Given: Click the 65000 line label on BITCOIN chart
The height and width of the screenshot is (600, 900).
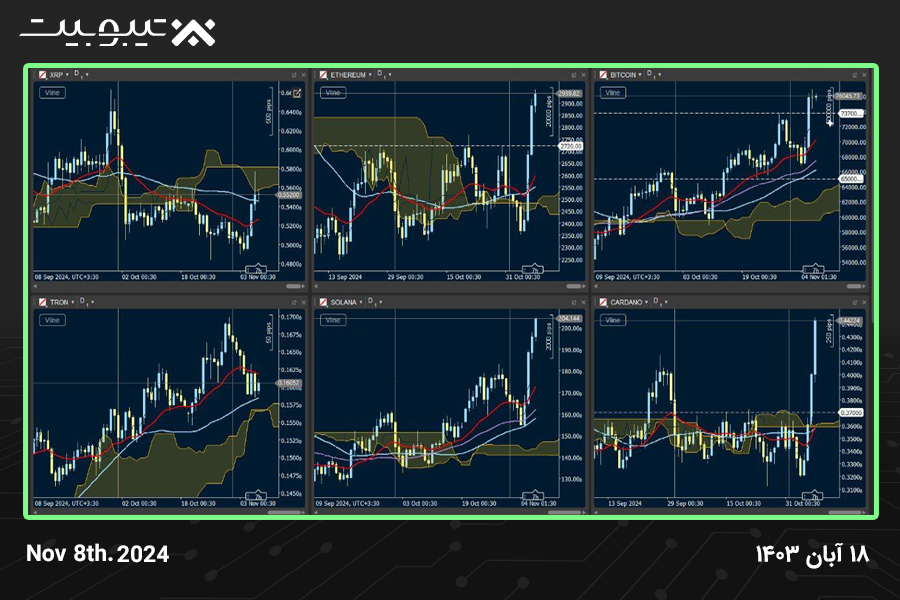Looking at the screenshot, I should coord(851,179).
